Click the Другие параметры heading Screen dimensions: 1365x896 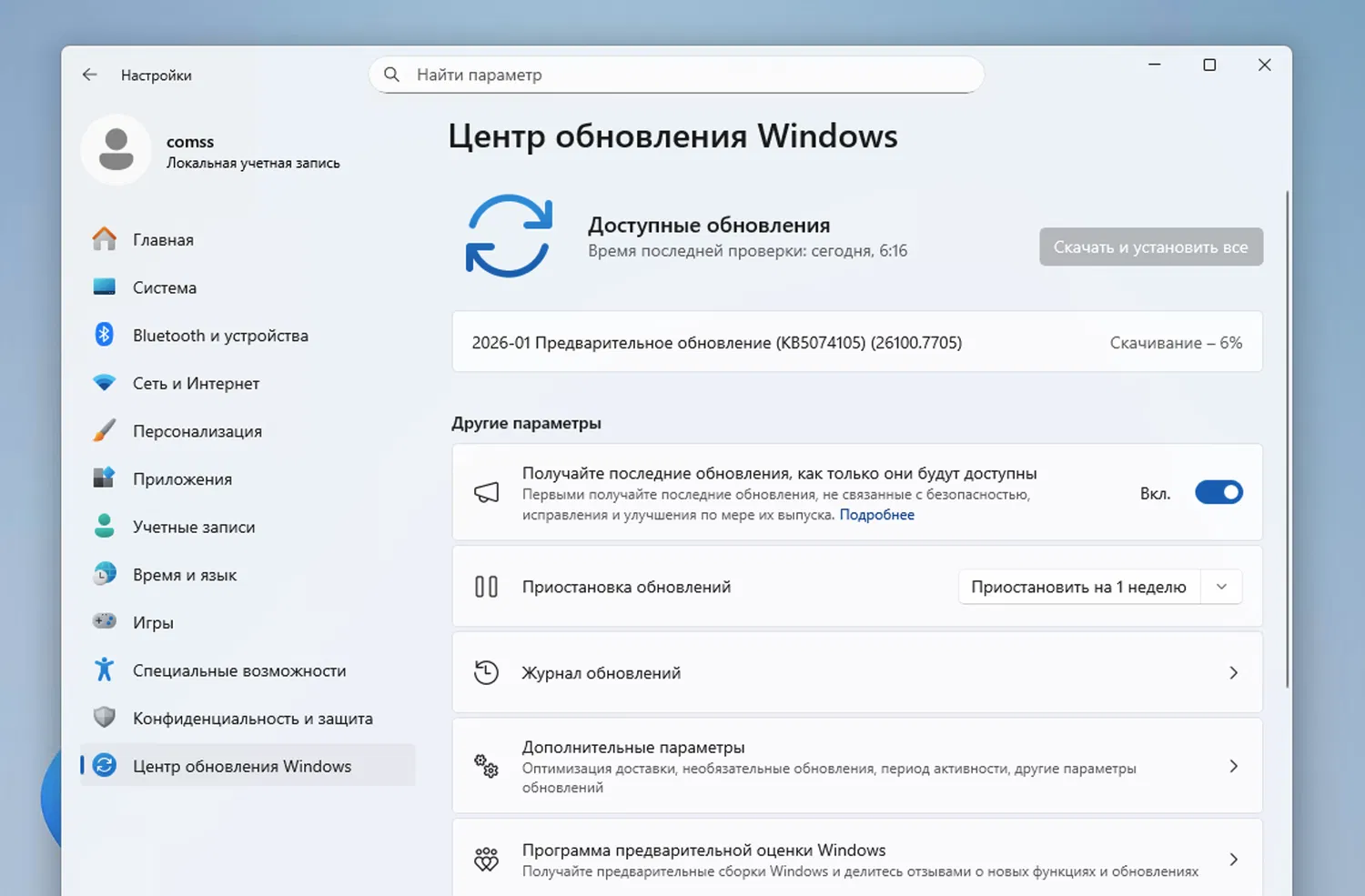click(x=526, y=423)
